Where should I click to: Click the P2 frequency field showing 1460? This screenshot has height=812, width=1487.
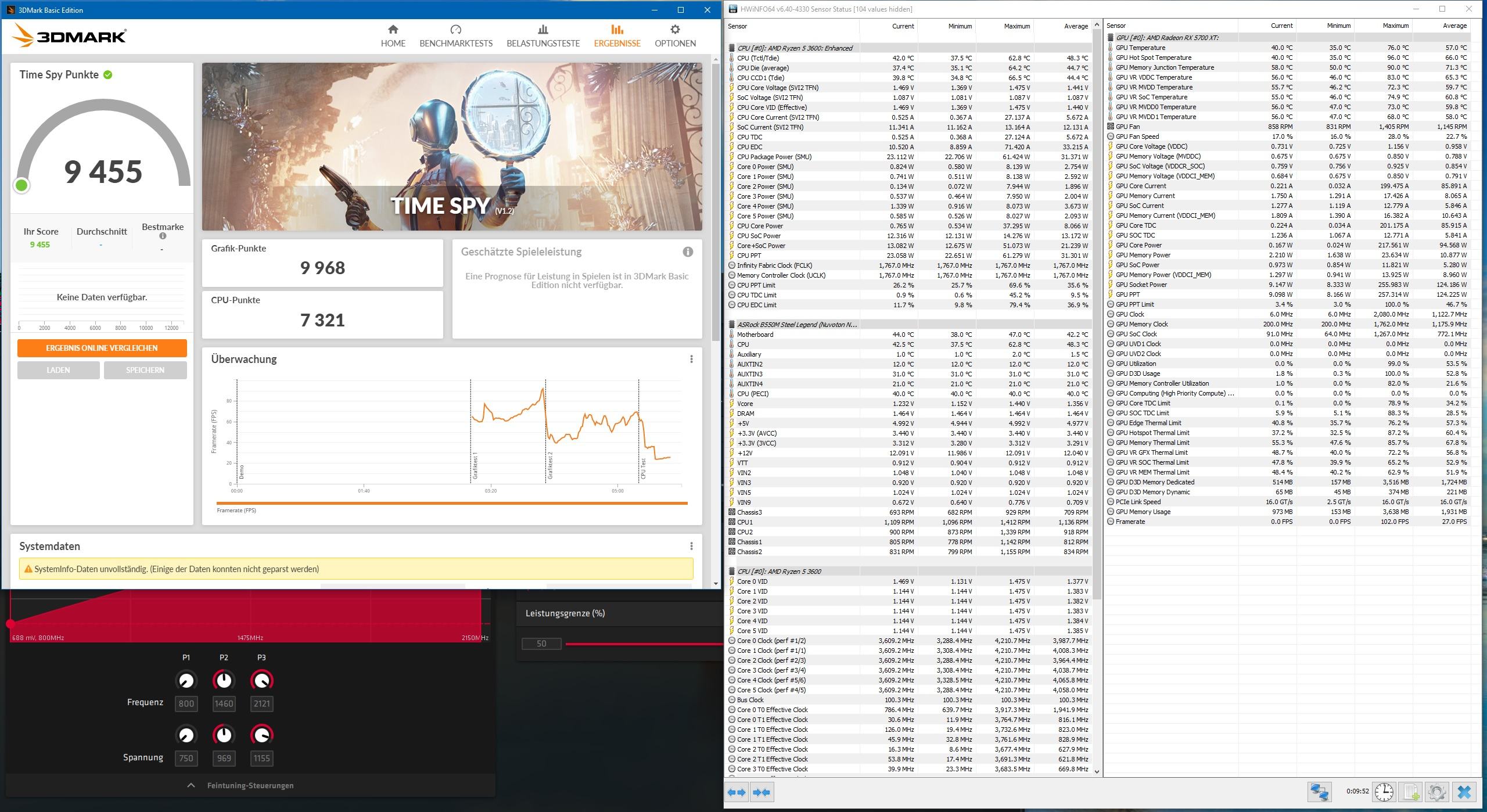coord(224,703)
